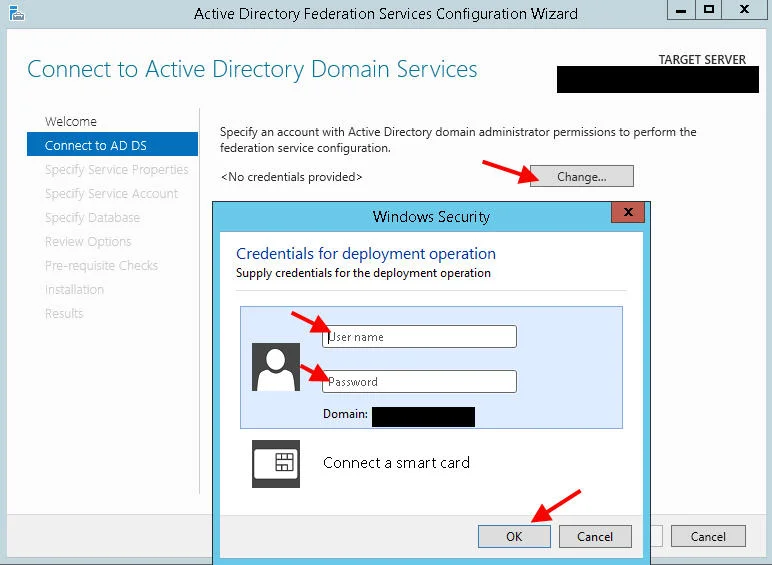Click the smart card icon
This screenshot has height=565, width=772.
point(276,464)
